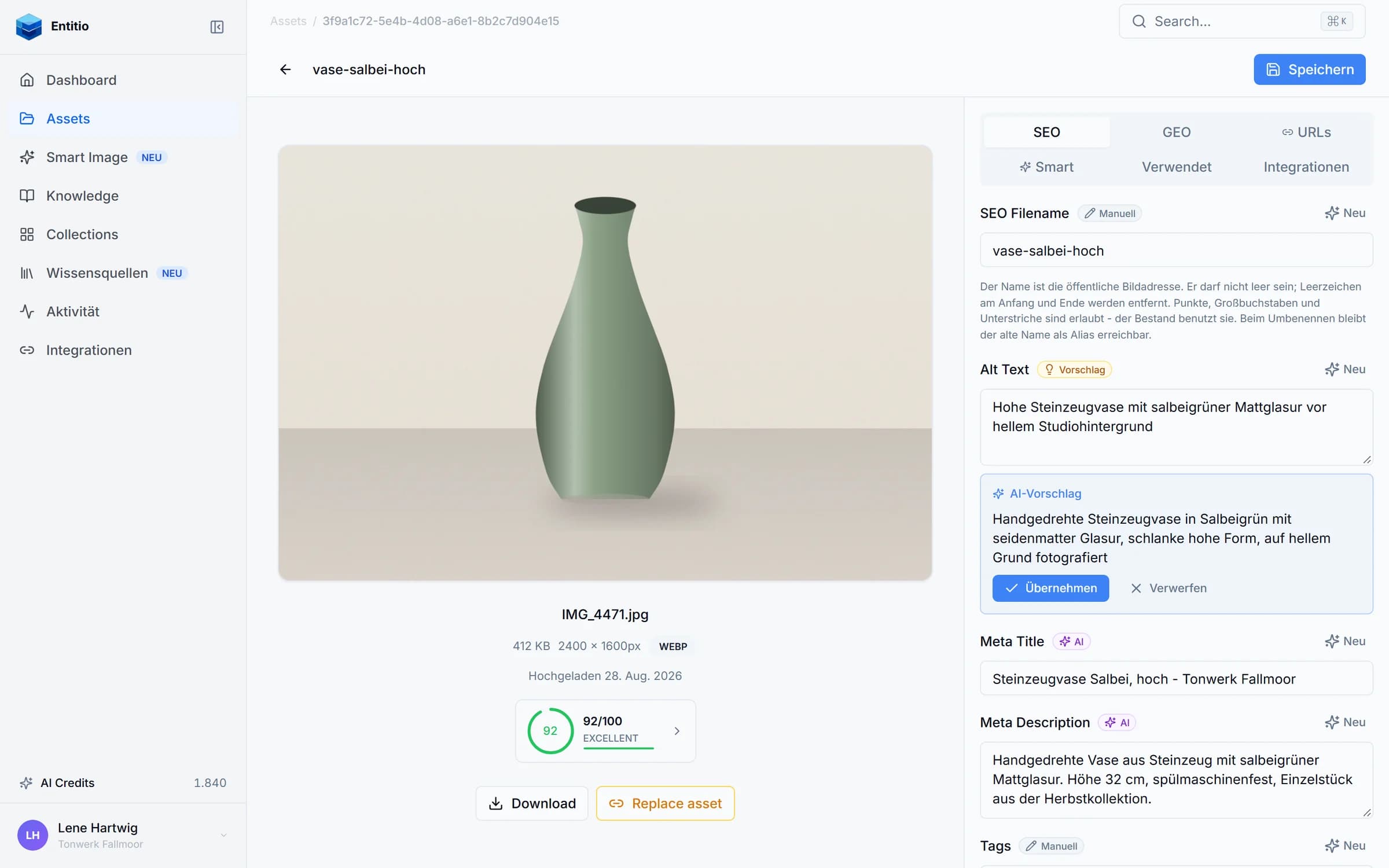Click the AI-Vorschlag sparkle icon
This screenshot has width=1389, height=868.
point(998,494)
